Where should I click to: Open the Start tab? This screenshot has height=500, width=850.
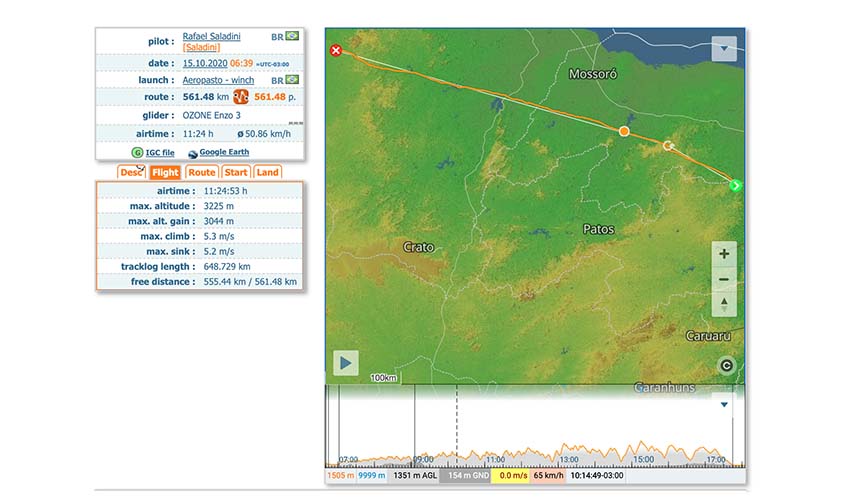click(x=236, y=172)
